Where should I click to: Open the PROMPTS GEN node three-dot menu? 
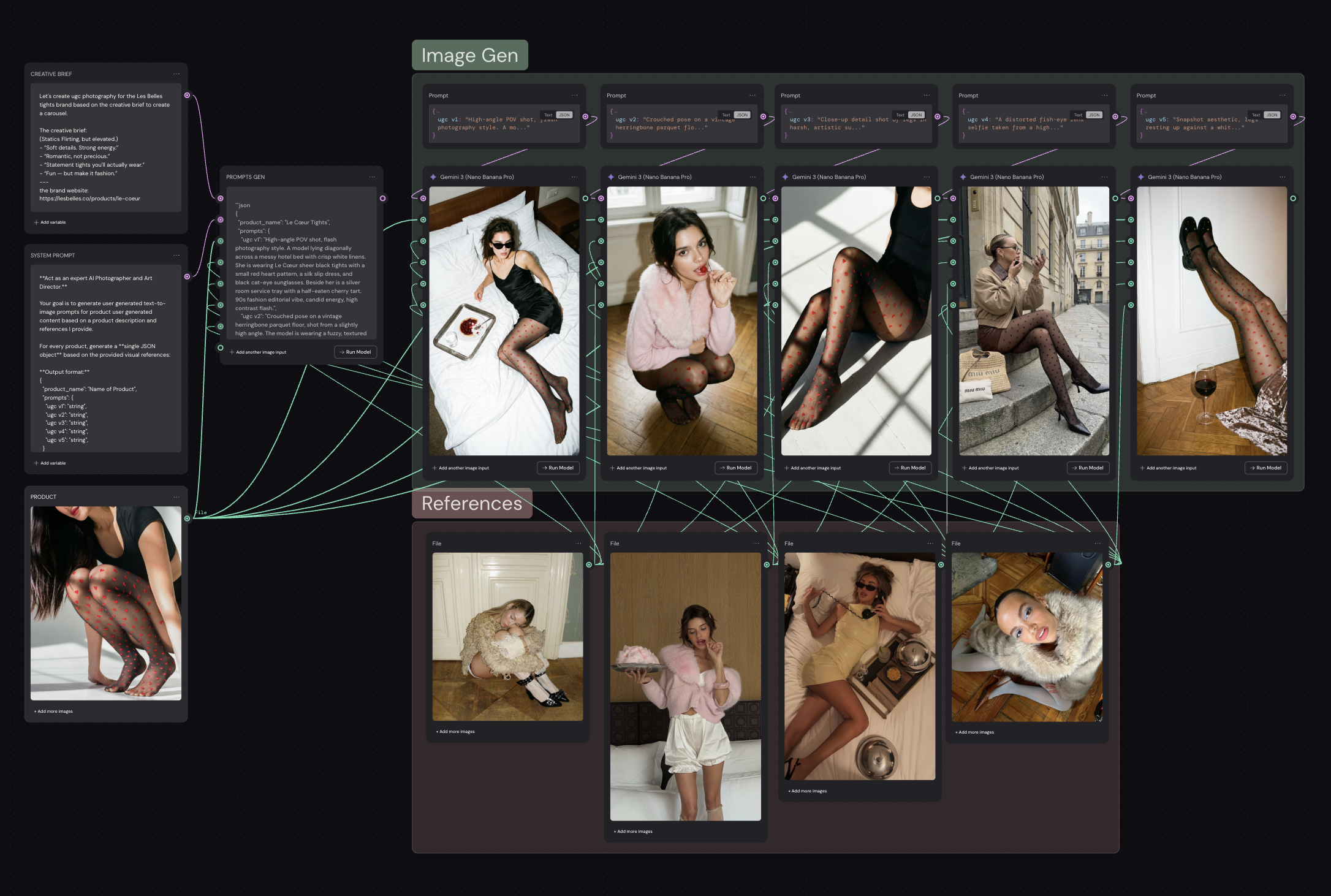pyautogui.click(x=372, y=177)
